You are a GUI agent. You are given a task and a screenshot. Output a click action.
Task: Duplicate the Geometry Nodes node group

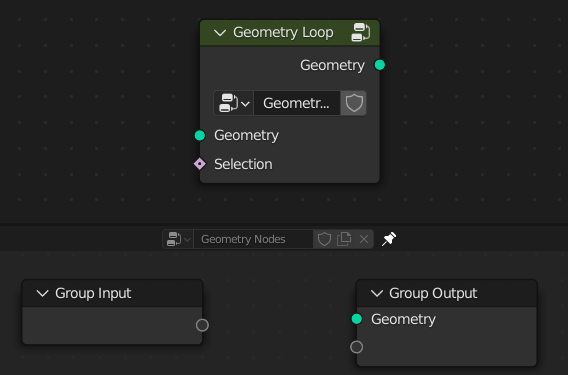[x=344, y=239]
